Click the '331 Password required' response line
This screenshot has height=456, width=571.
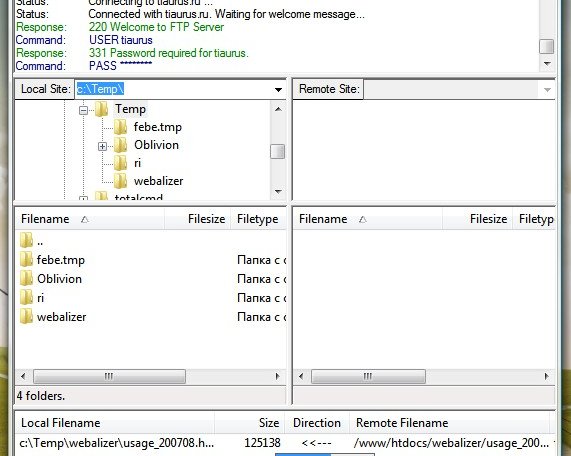169,53
